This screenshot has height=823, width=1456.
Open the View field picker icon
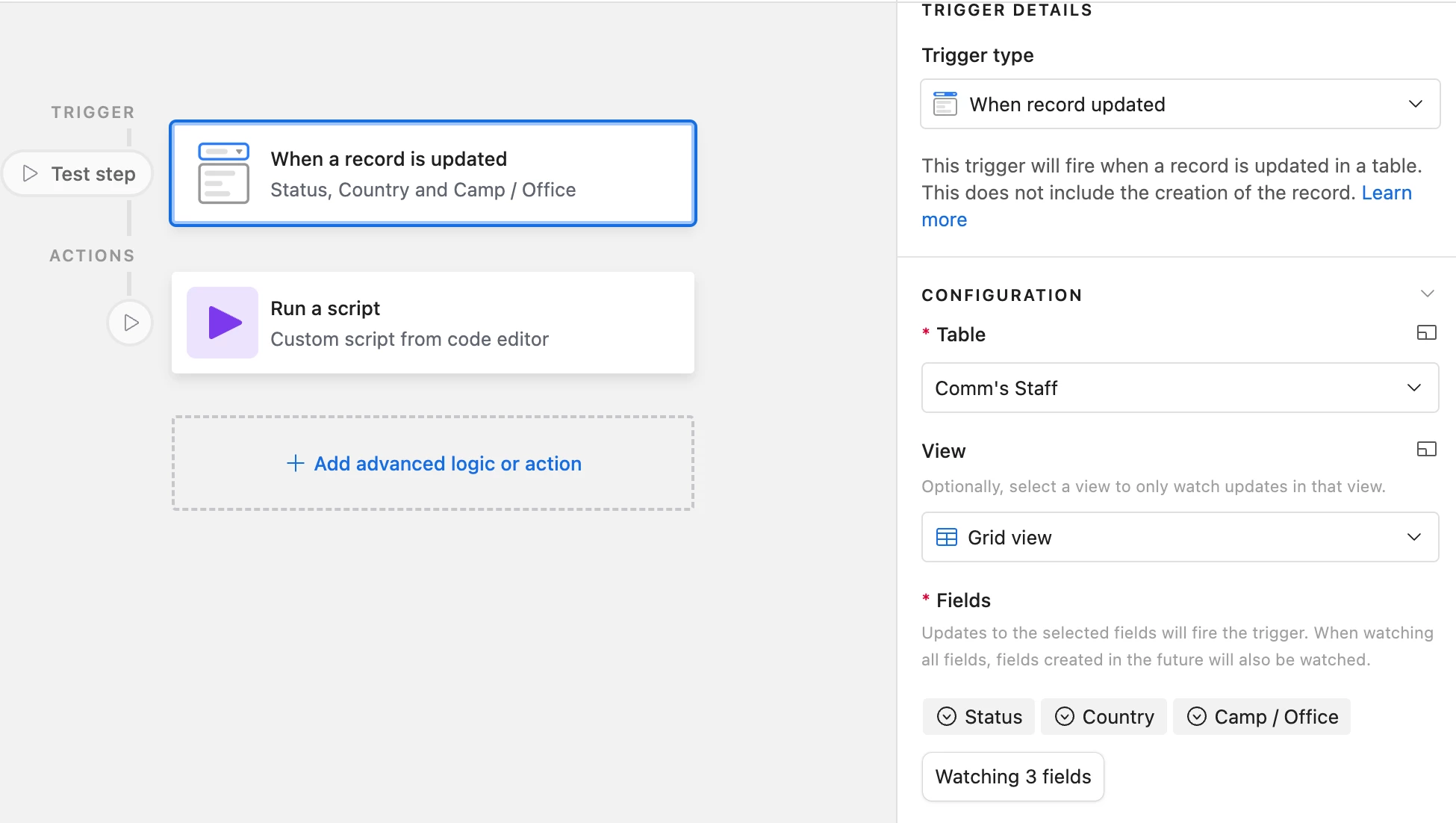pos(1426,450)
